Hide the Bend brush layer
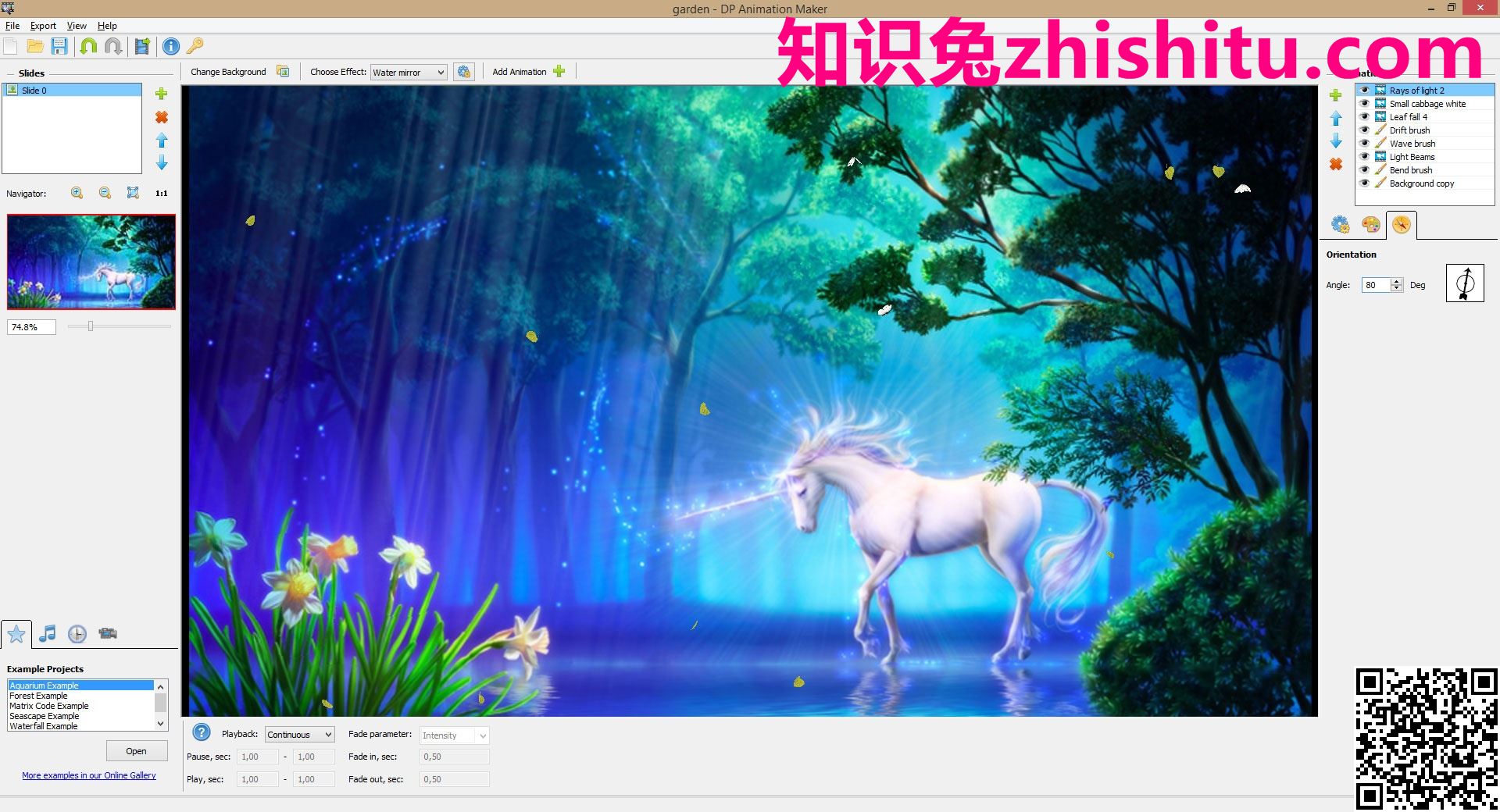This screenshot has height=812, width=1500. (x=1364, y=170)
